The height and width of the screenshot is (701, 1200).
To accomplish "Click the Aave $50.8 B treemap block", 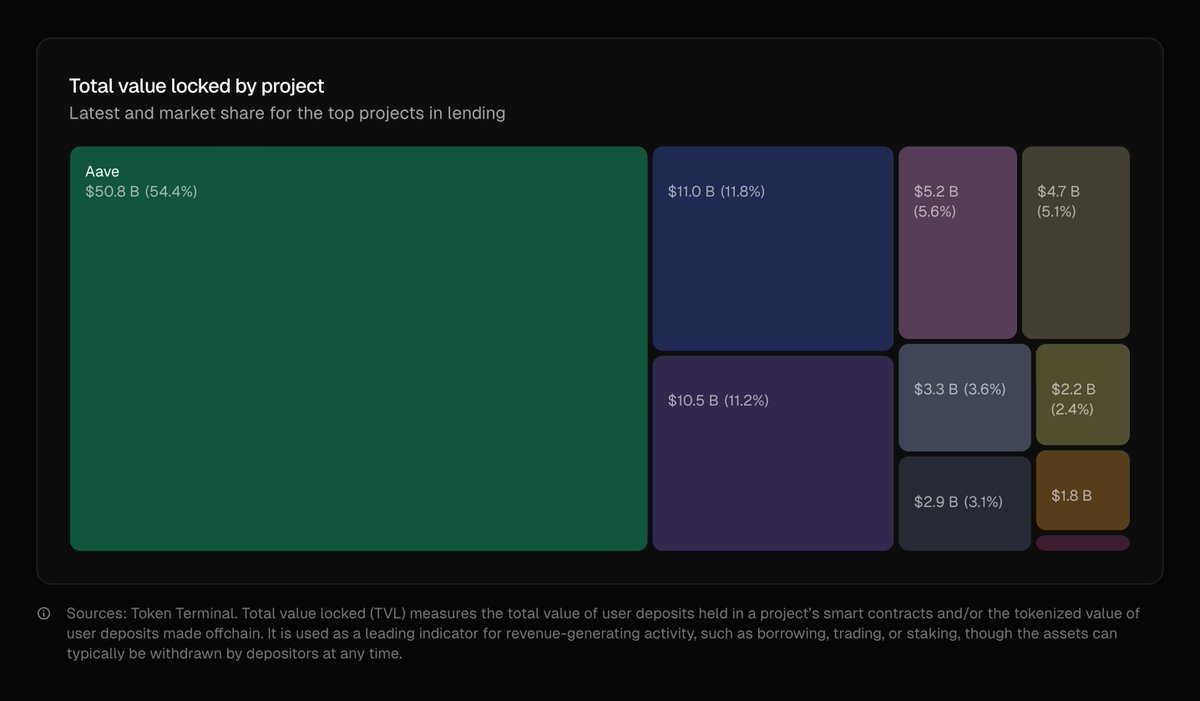I will click(359, 349).
